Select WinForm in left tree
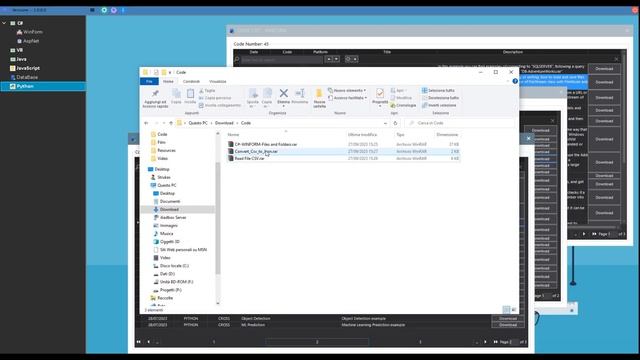This screenshot has height=360, width=640. pos(30,32)
